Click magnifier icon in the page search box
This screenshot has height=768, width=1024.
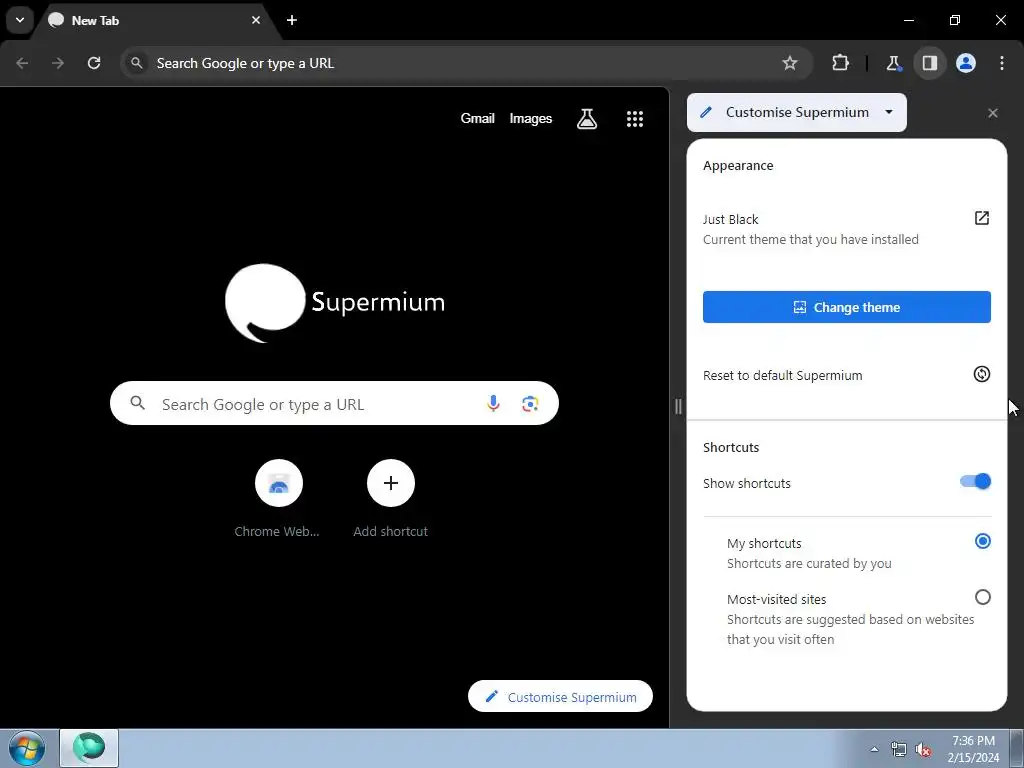coord(137,403)
